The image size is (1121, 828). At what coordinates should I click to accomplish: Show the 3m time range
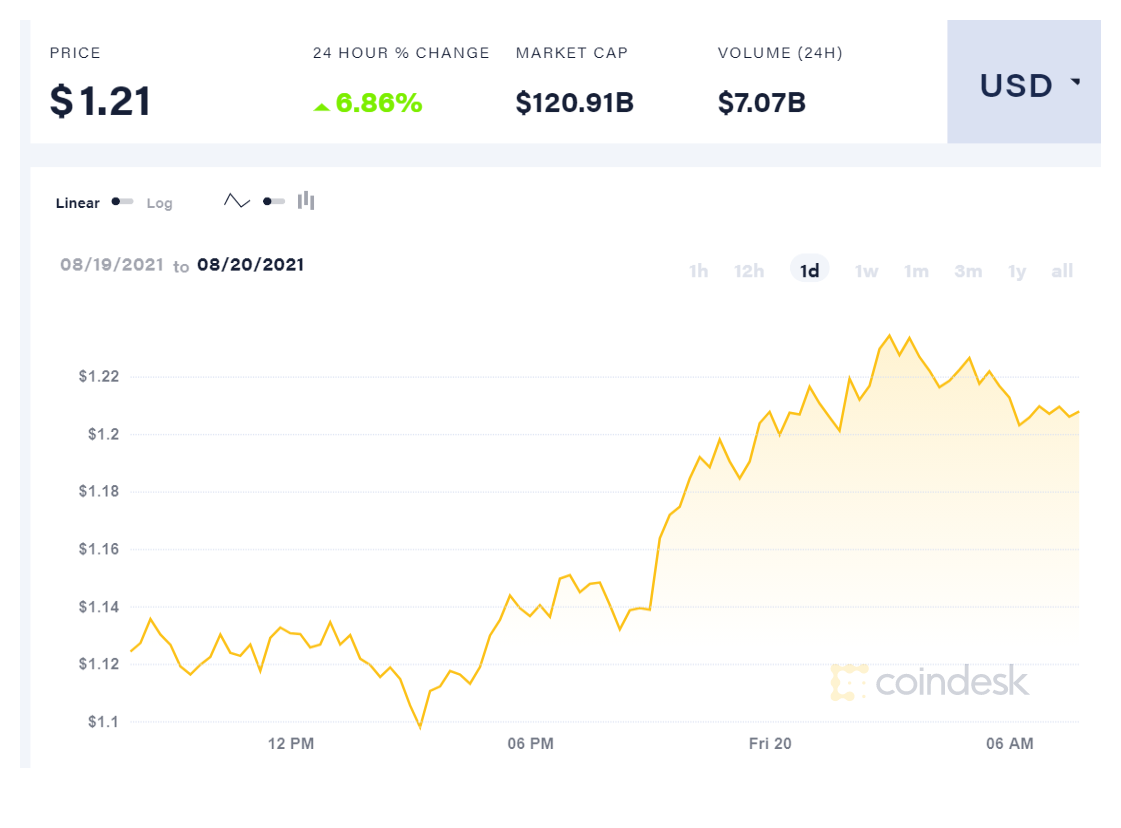[x=968, y=271]
